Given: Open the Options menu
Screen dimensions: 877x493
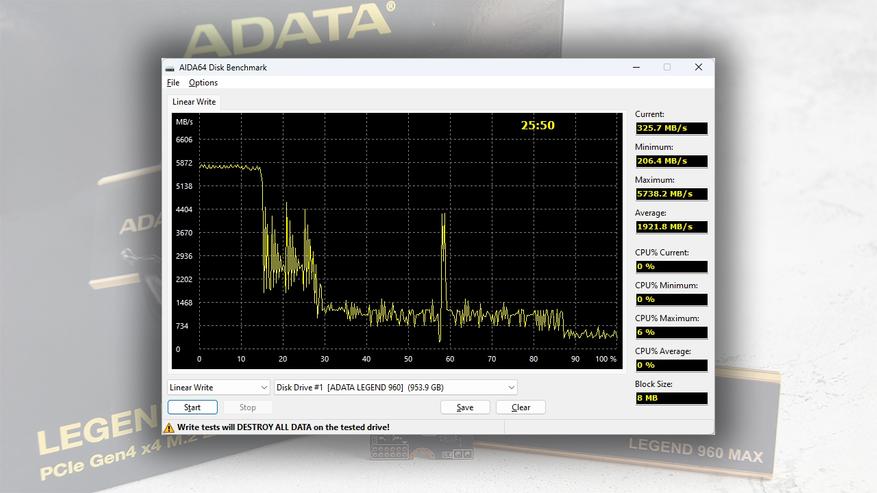Looking at the screenshot, I should point(203,83).
